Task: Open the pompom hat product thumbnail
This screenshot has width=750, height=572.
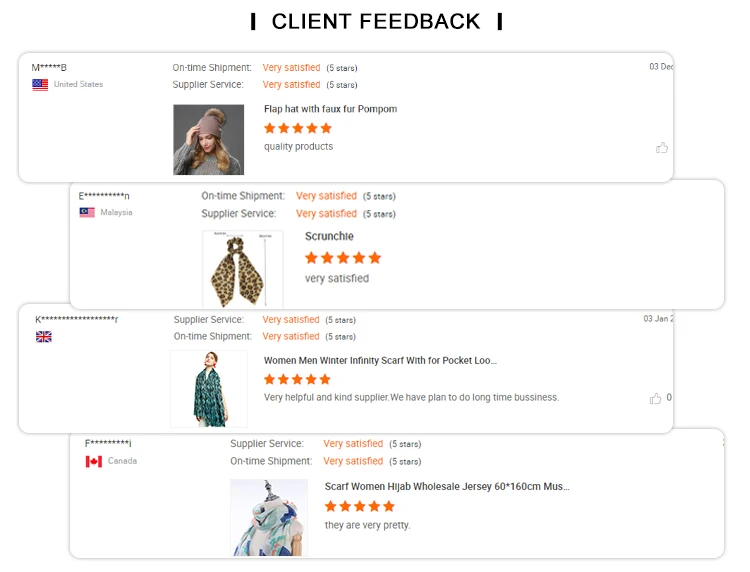Action: [x=208, y=140]
